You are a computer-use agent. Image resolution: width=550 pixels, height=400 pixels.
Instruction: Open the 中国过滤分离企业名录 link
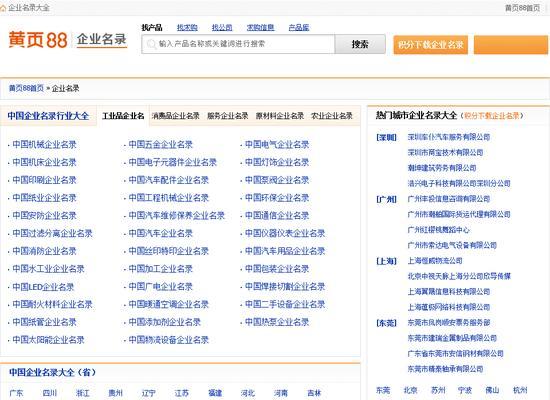[x=52, y=233]
